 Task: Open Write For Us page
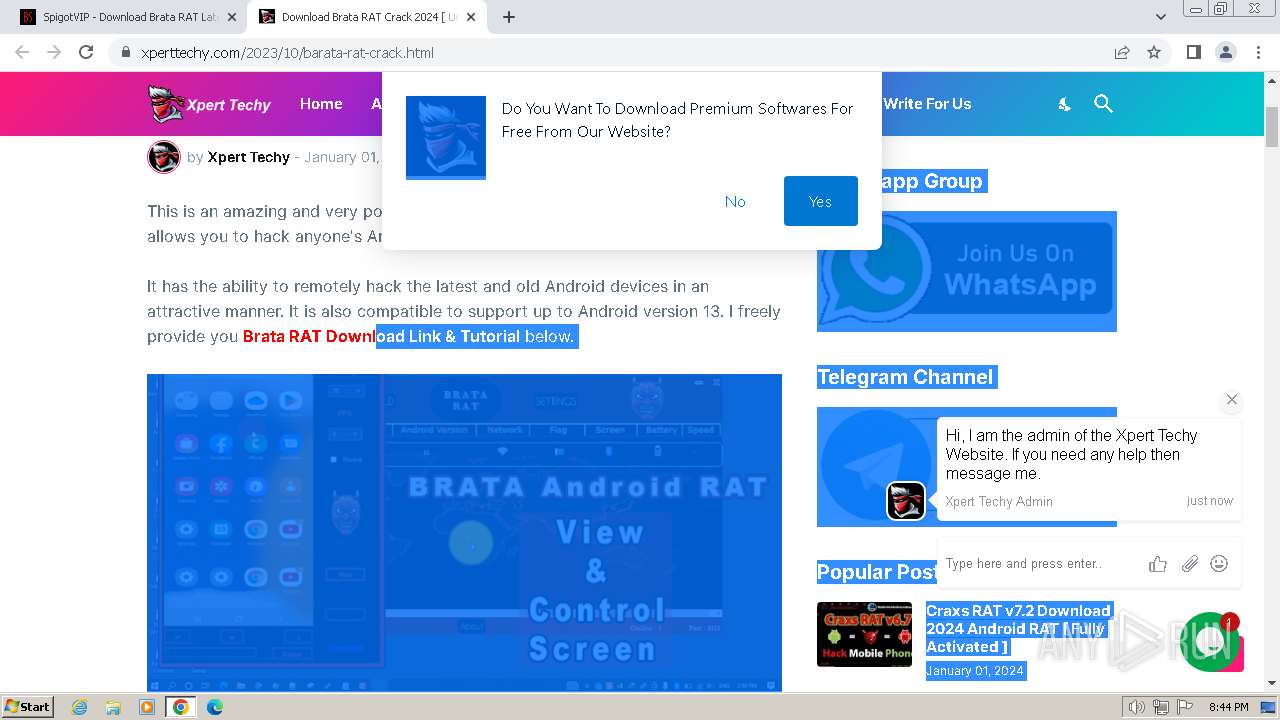click(927, 103)
